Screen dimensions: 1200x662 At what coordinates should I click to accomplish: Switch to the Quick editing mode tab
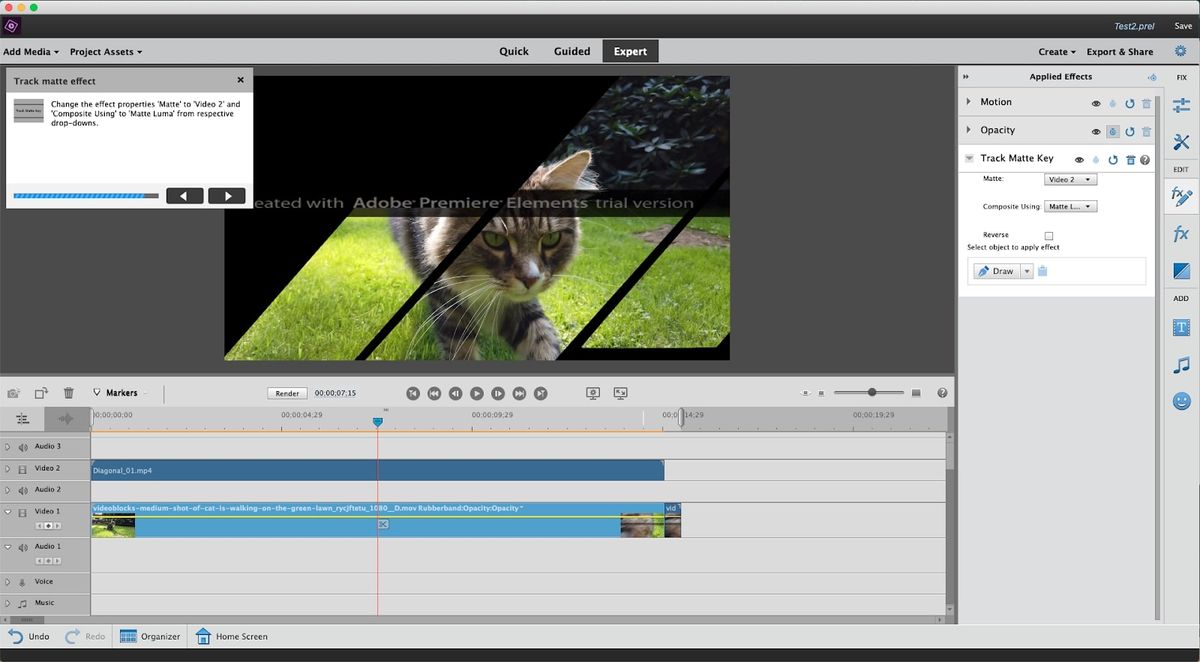[514, 50]
